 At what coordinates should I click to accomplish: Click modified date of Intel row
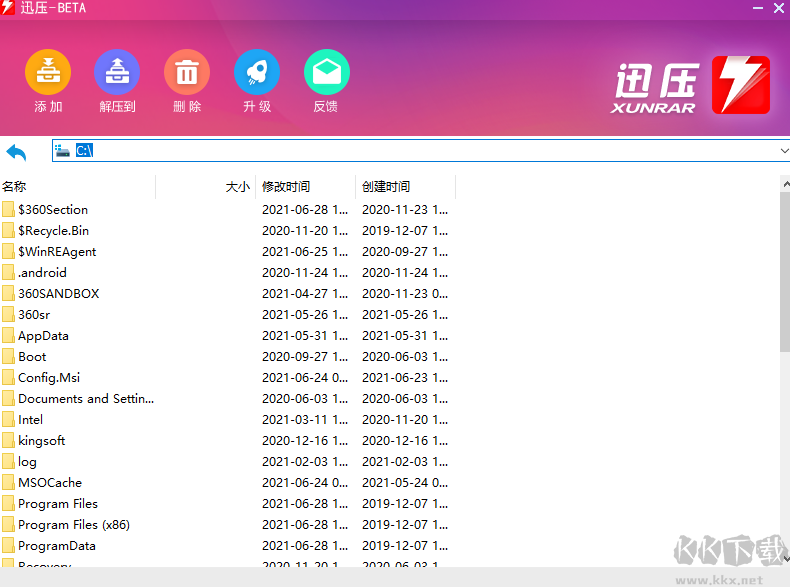[x=305, y=420]
